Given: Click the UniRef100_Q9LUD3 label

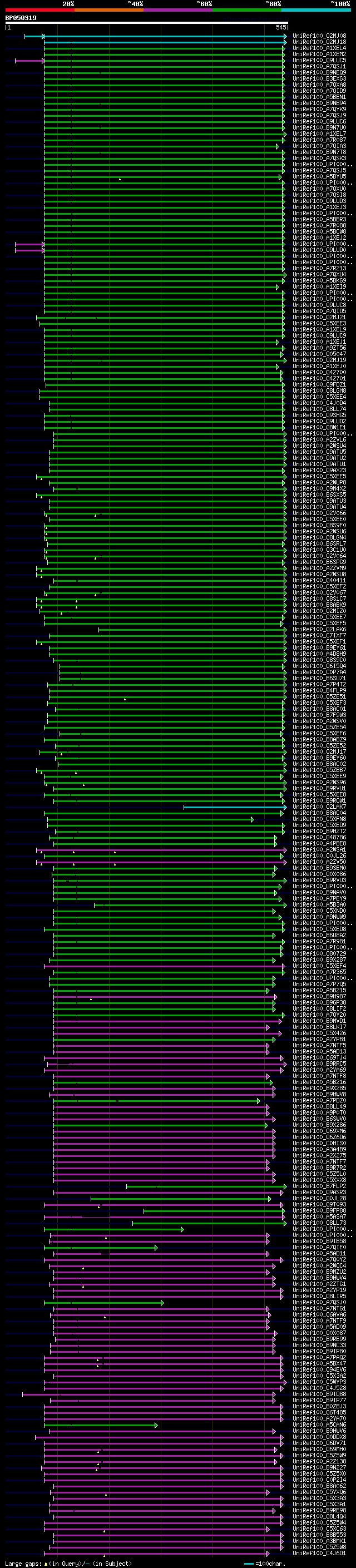Looking at the screenshot, I should point(319,201).
